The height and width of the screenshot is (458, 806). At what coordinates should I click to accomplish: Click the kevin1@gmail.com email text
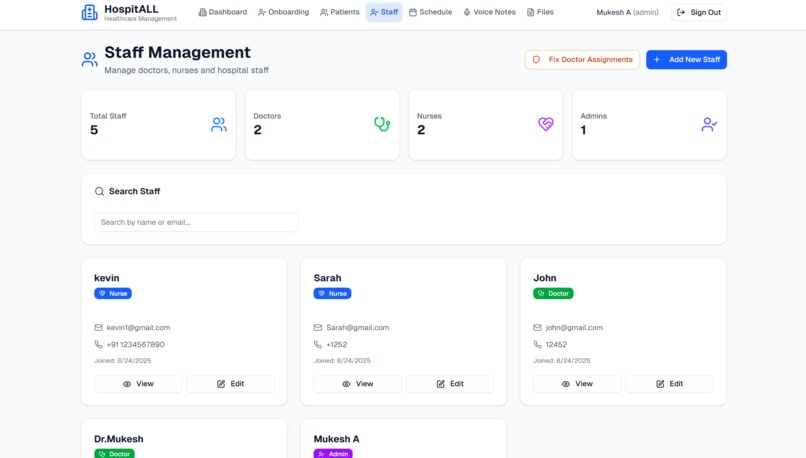click(138, 327)
